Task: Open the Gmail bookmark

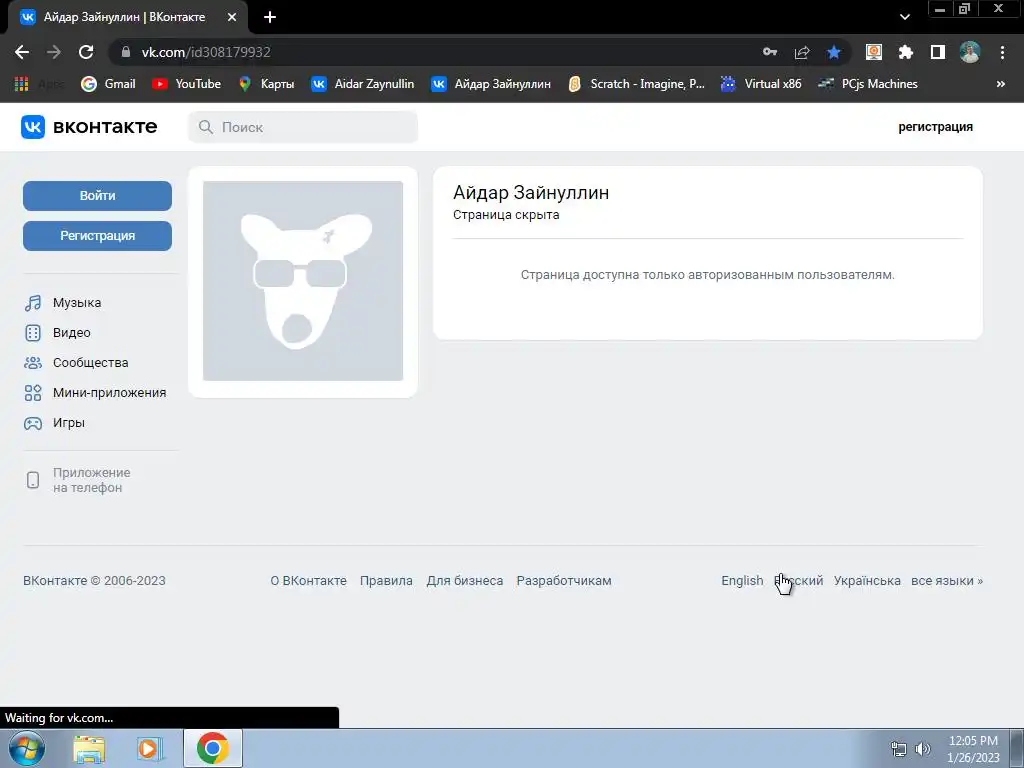Action: point(108,84)
